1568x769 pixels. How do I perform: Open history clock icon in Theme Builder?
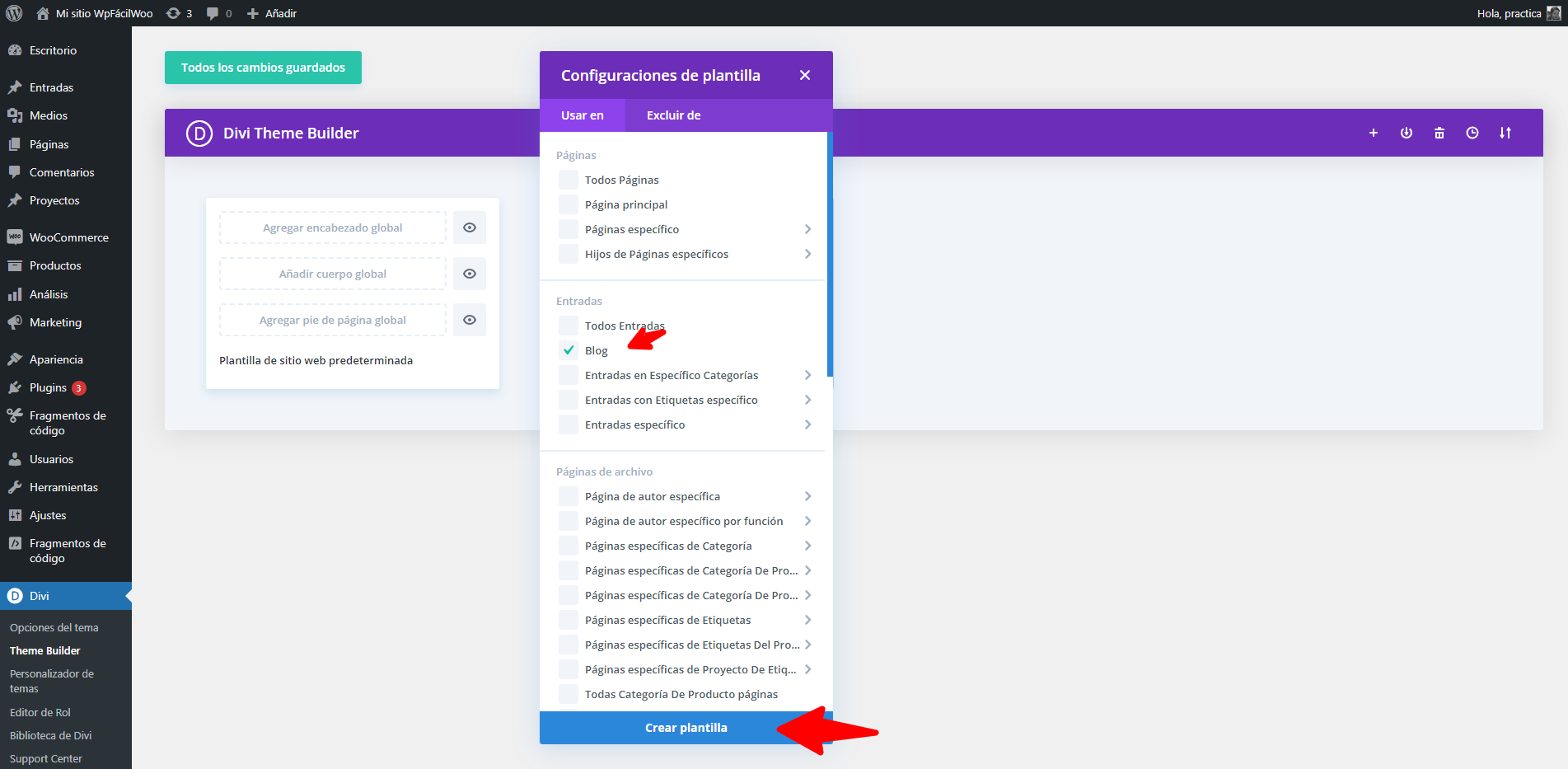1472,133
